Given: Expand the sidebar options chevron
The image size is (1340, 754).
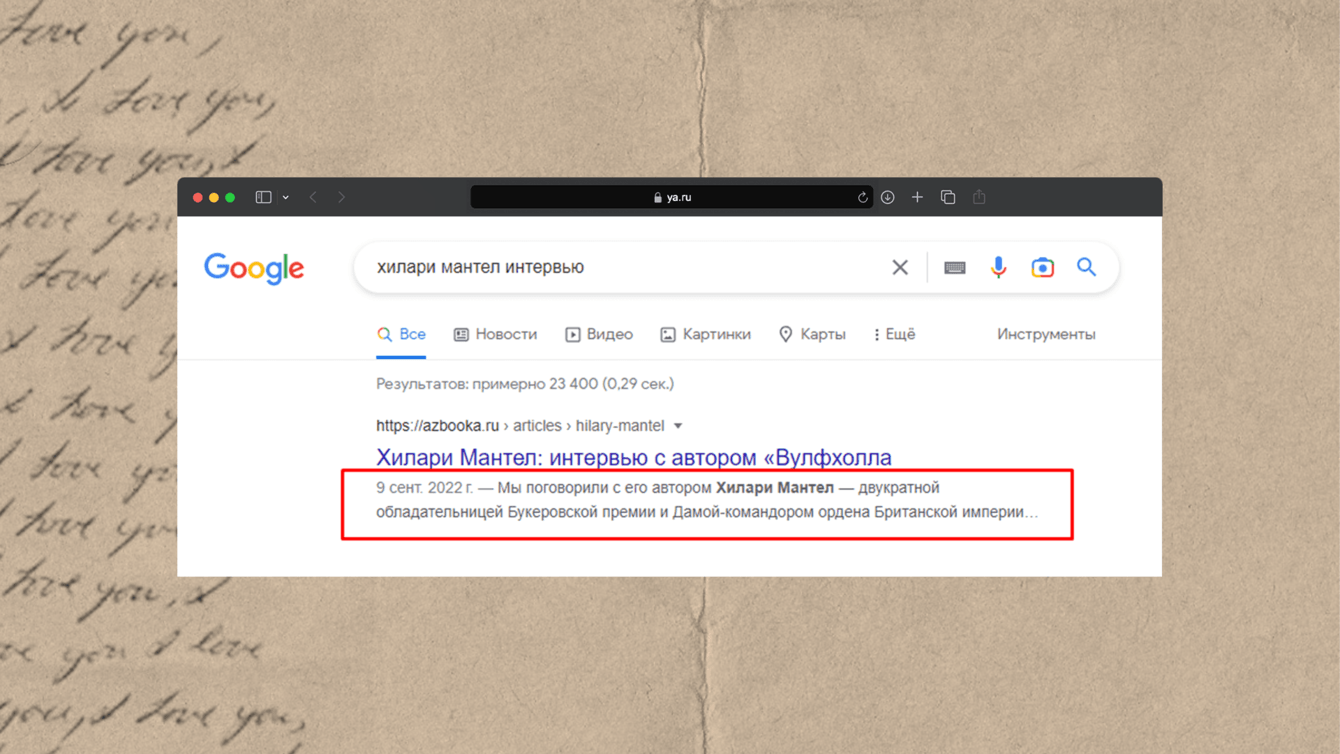Looking at the screenshot, I should coord(286,198).
